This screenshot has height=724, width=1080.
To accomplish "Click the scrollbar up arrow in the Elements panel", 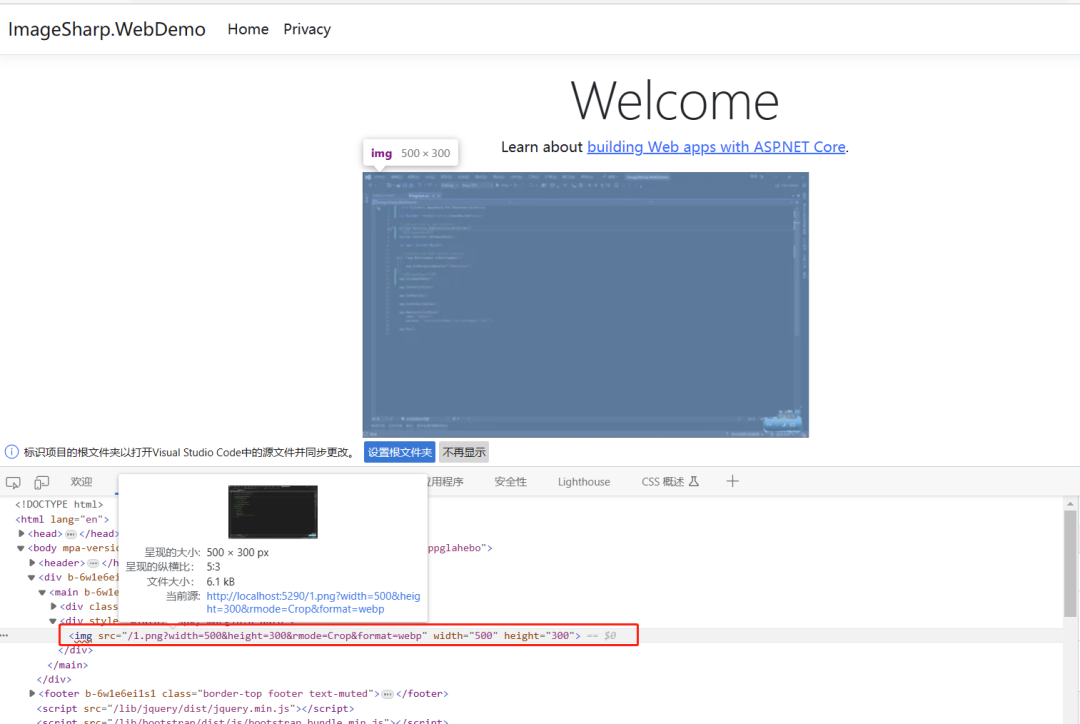I will (1070, 504).
